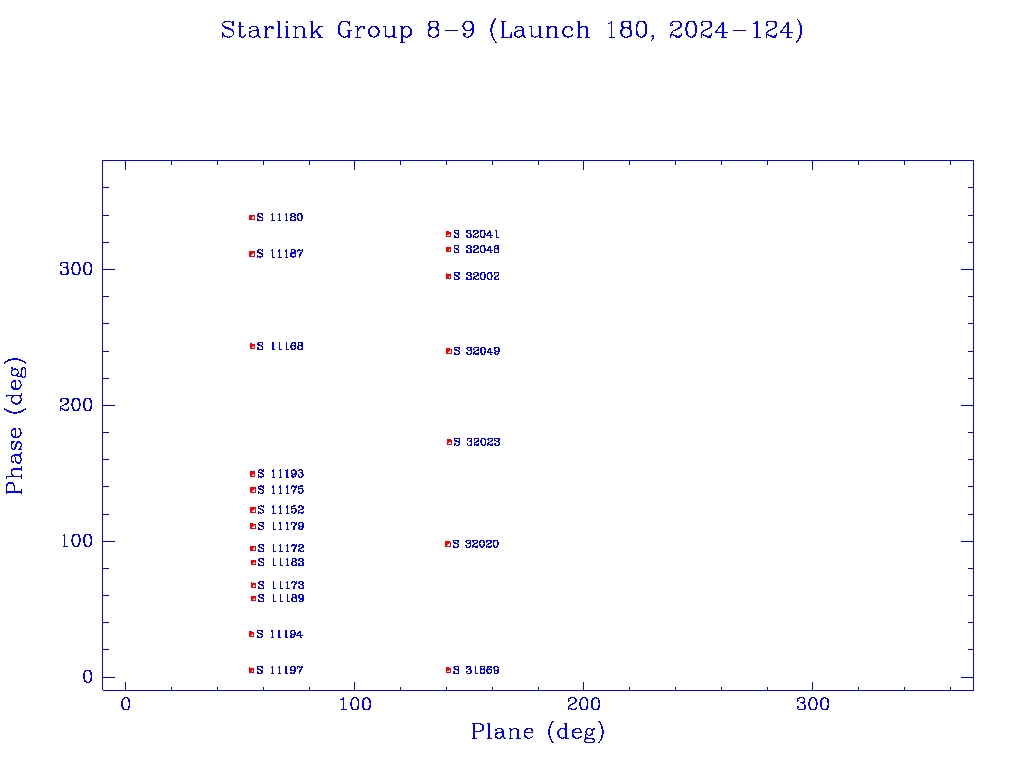1024x768 pixels.
Task: Click the 200 tick on Plane axis
Action: [583, 704]
